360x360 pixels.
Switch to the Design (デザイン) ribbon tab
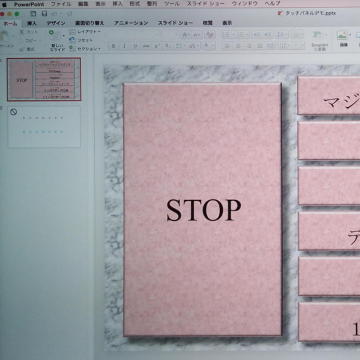tap(56, 23)
